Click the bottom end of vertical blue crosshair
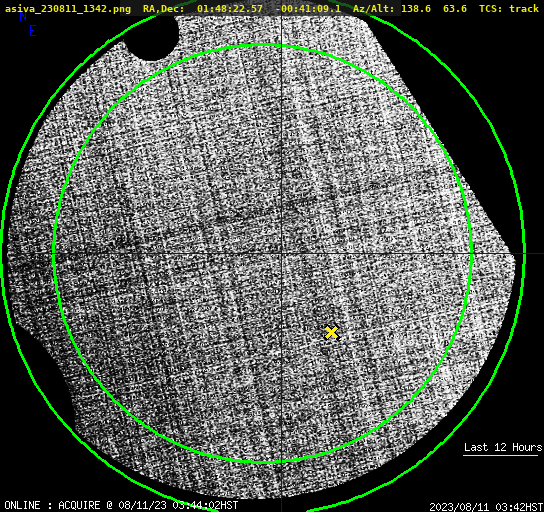Screen dimensions: 544x512 [281, 510]
